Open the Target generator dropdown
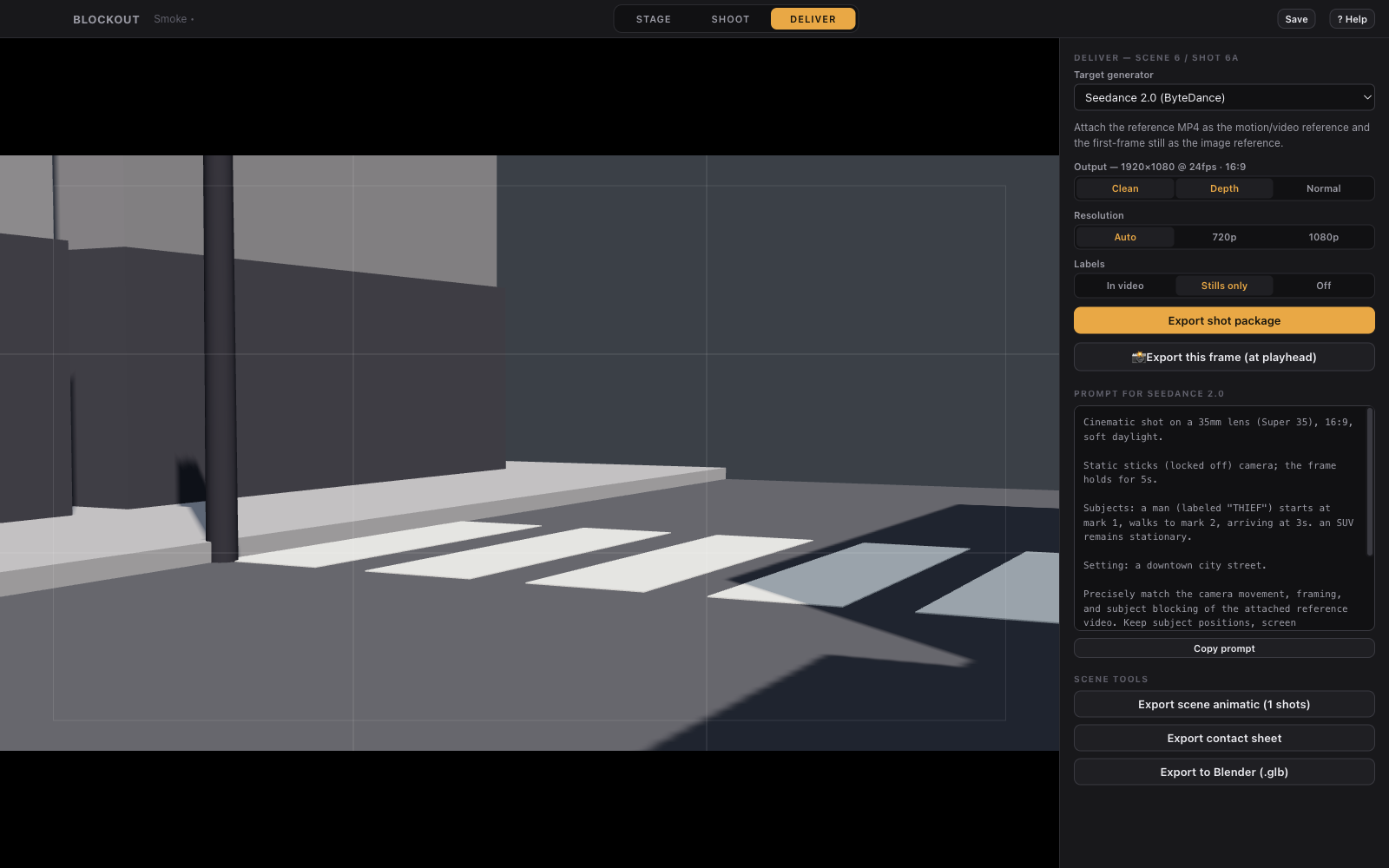 1224,97
